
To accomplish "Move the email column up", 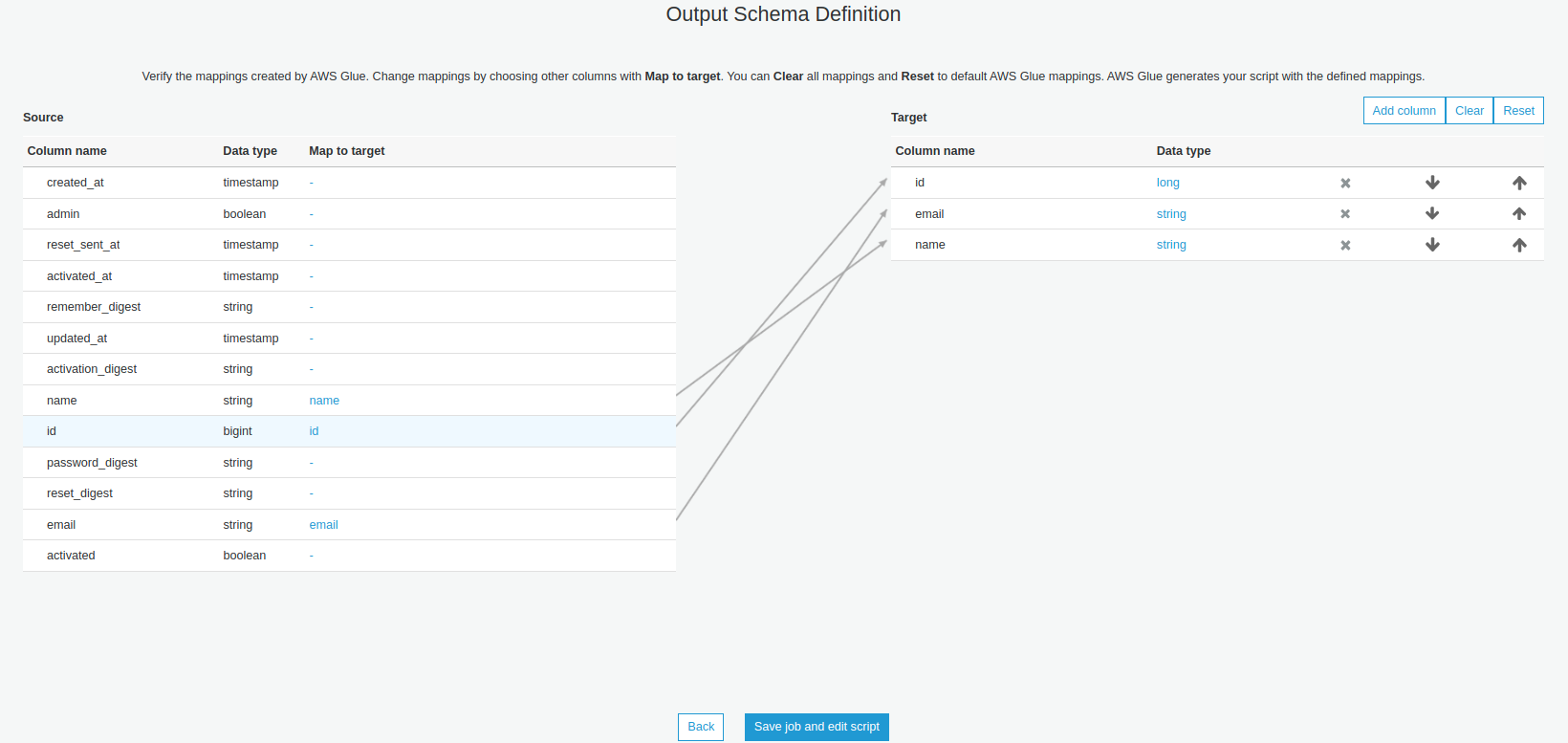I will (1519, 214).
